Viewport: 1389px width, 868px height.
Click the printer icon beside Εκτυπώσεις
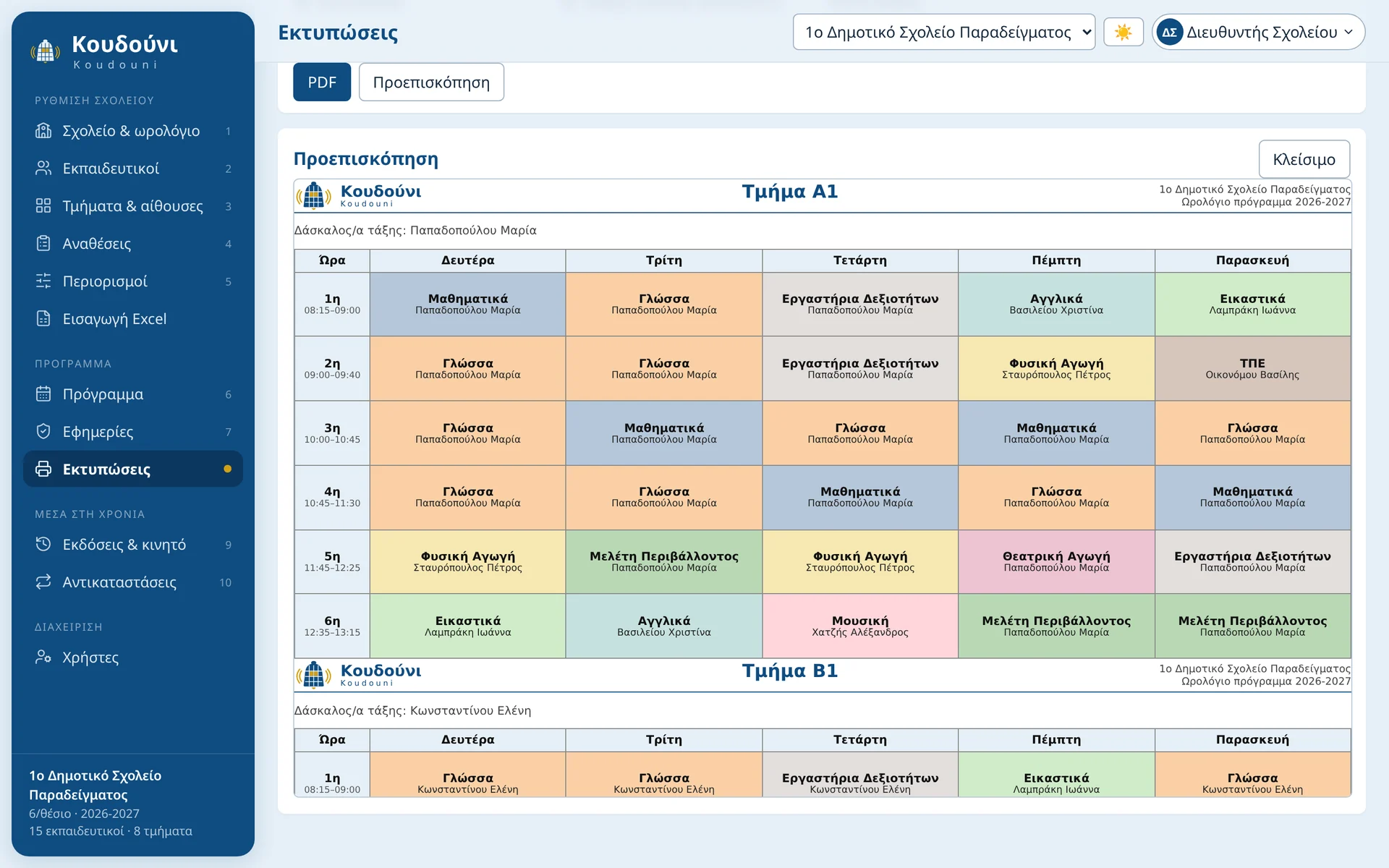tap(43, 469)
